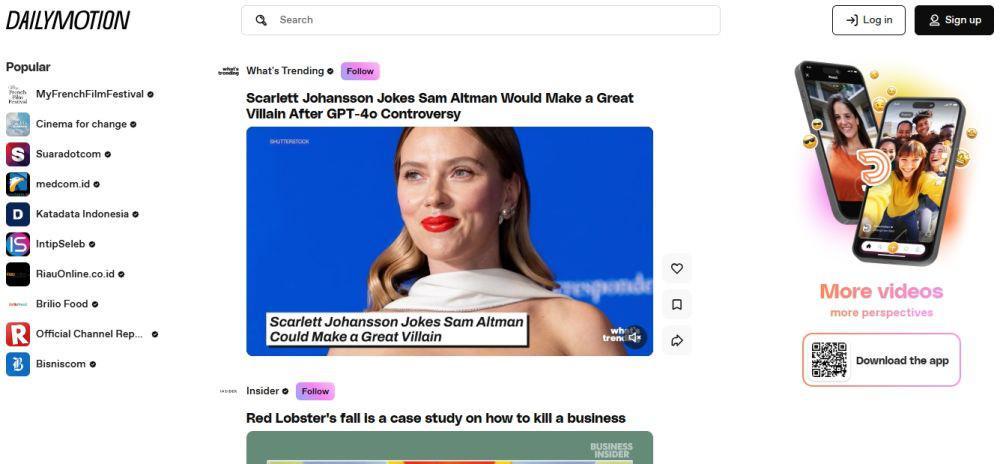This screenshot has width=1000, height=464.
Task: Open What's Trending channel link
Action: pos(285,71)
